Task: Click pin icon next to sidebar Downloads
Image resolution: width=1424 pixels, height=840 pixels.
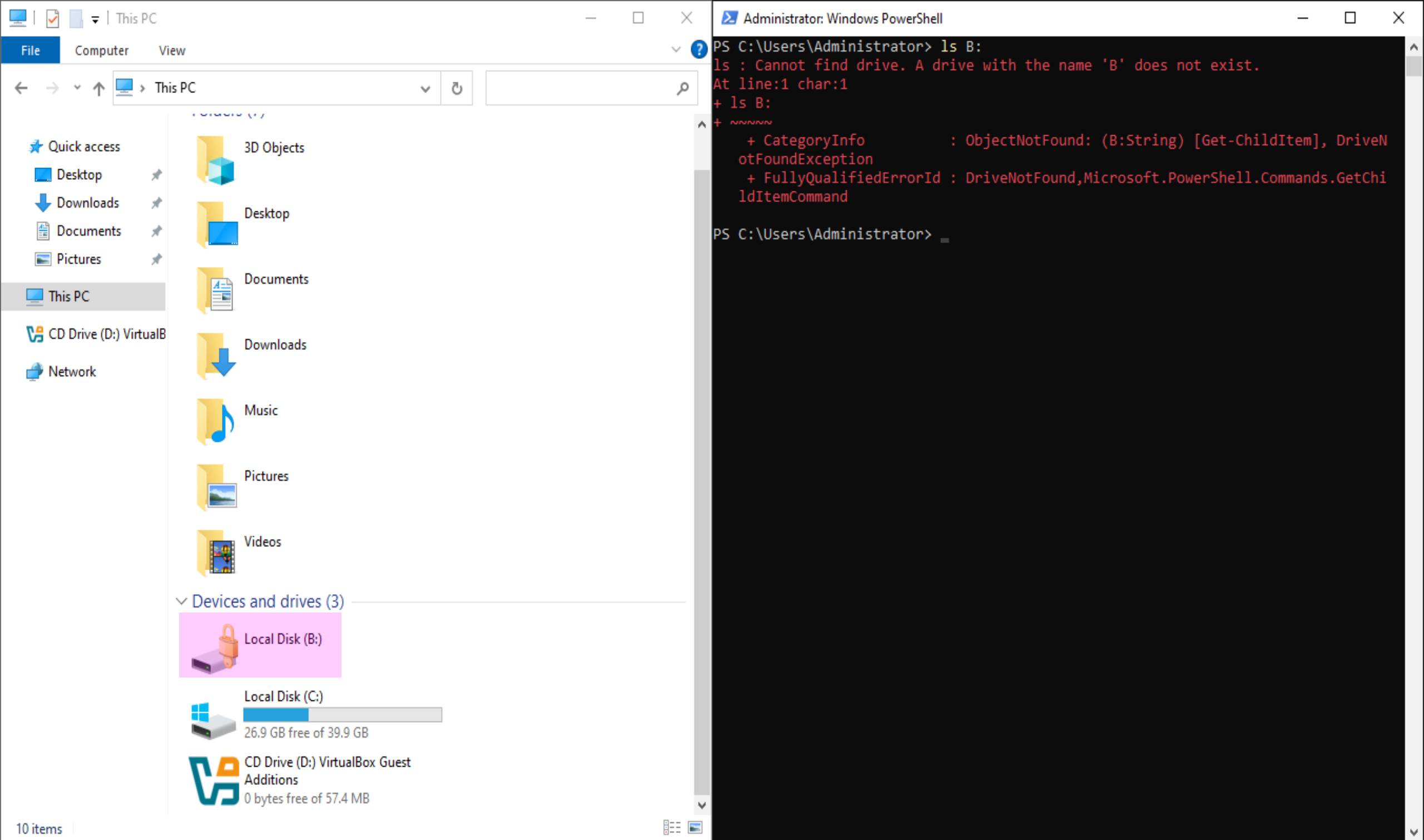Action: 157,202
